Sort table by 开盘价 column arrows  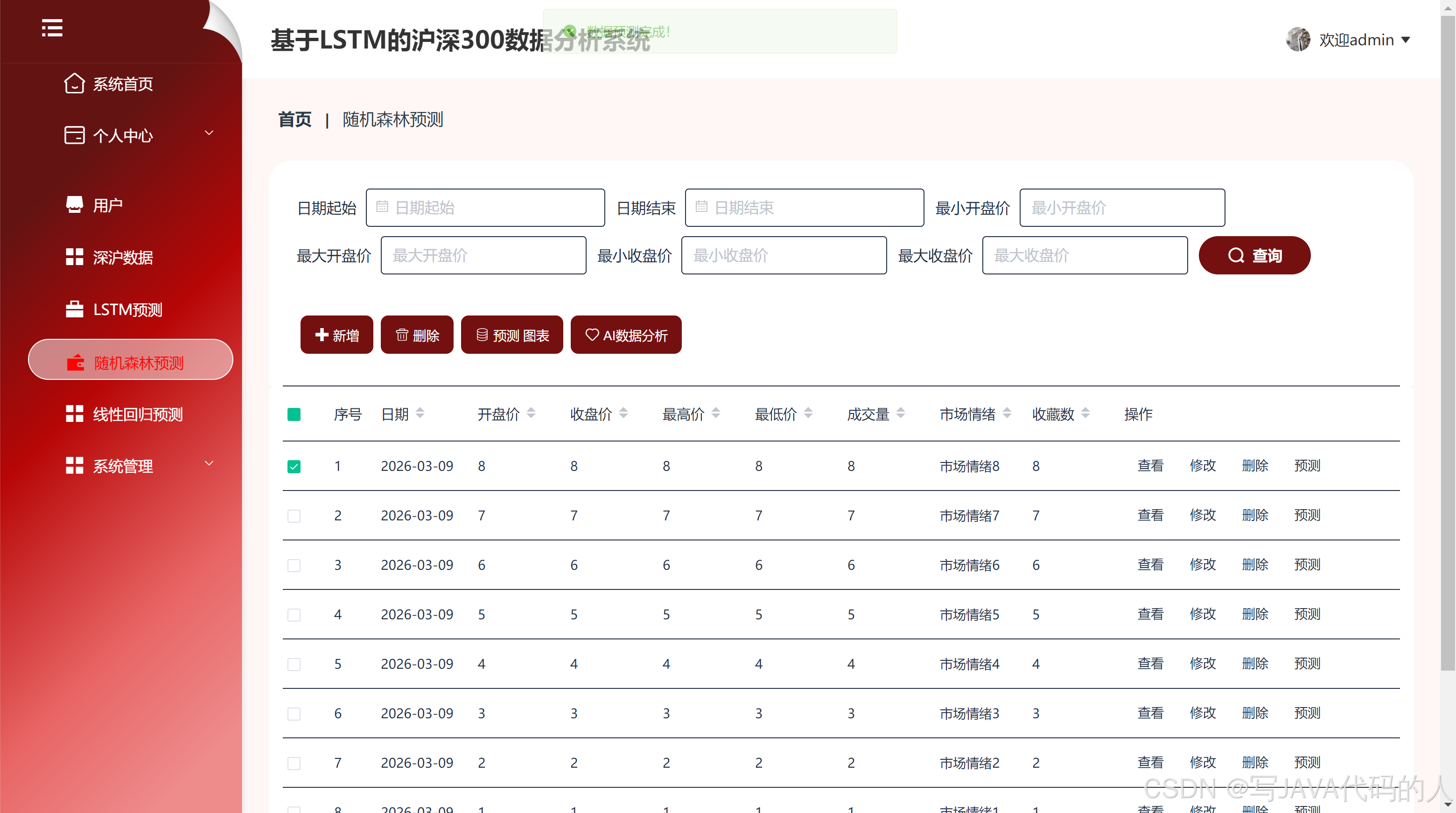click(x=531, y=413)
